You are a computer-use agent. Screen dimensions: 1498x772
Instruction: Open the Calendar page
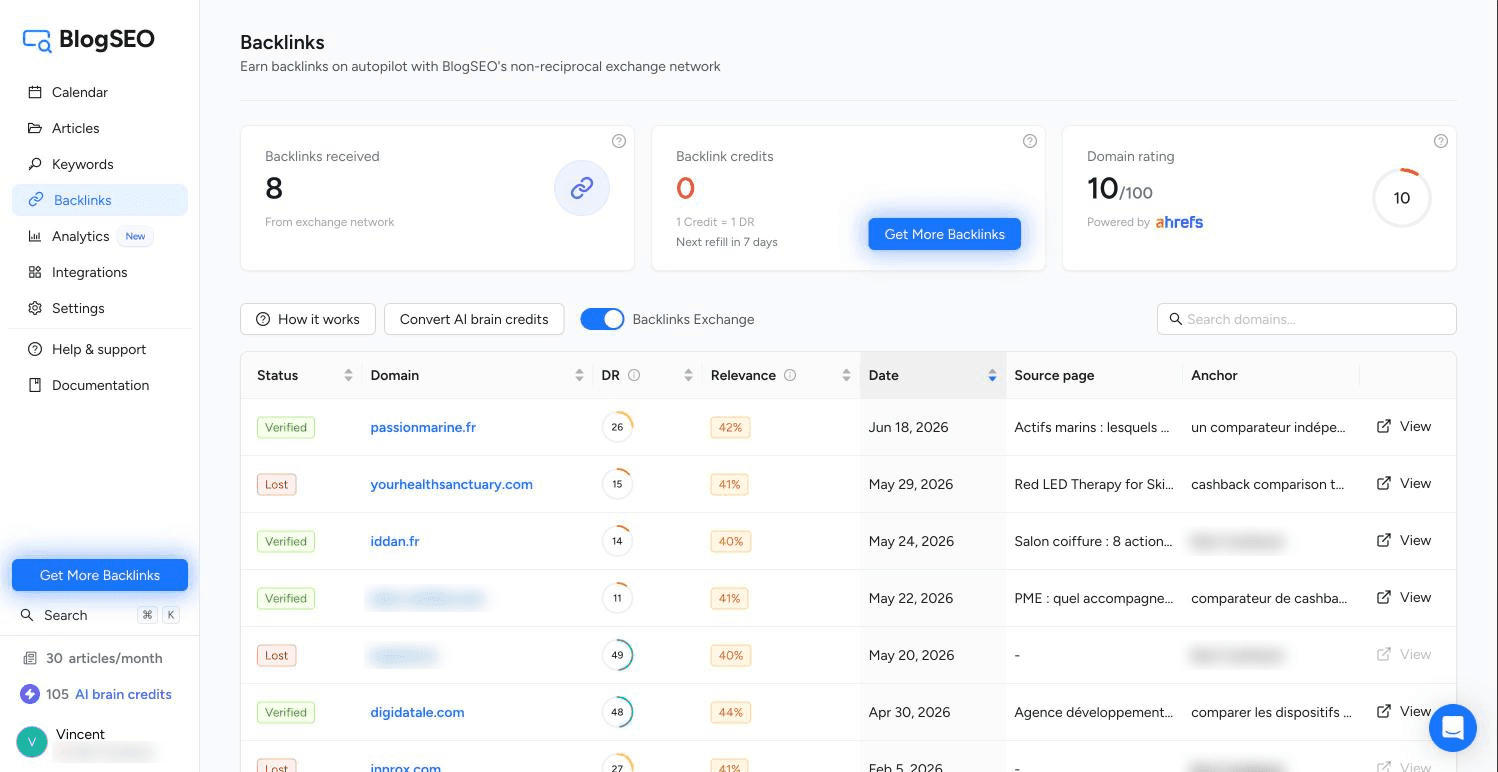click(x=100, y=92)
